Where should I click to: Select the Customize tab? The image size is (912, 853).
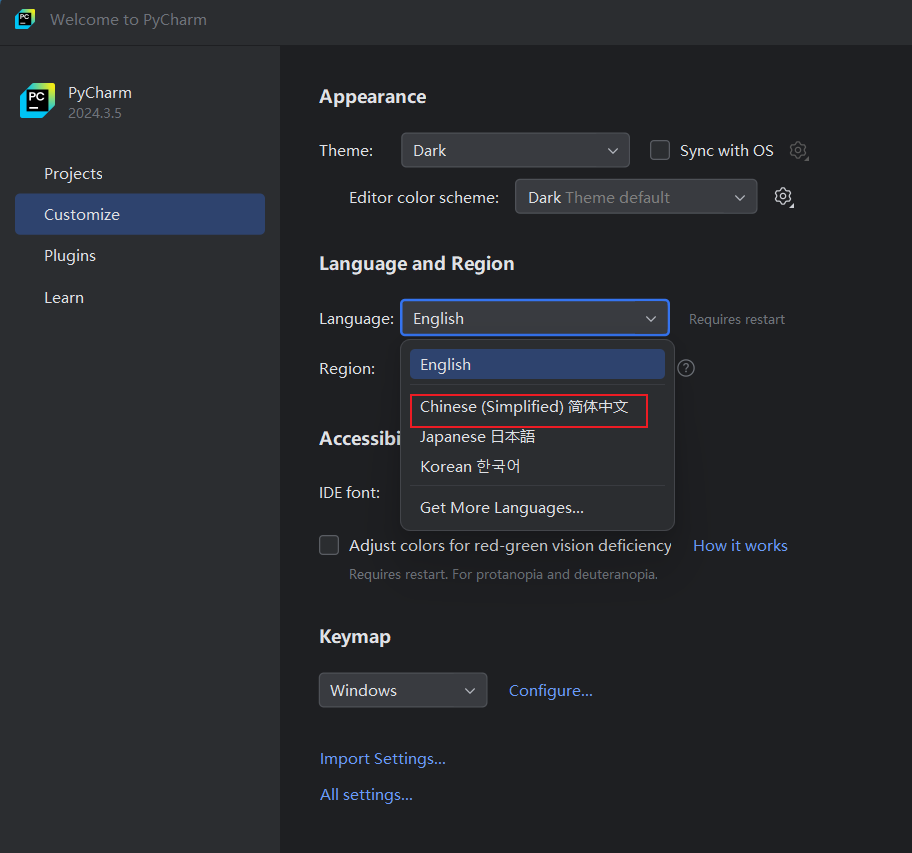(140, 215)
